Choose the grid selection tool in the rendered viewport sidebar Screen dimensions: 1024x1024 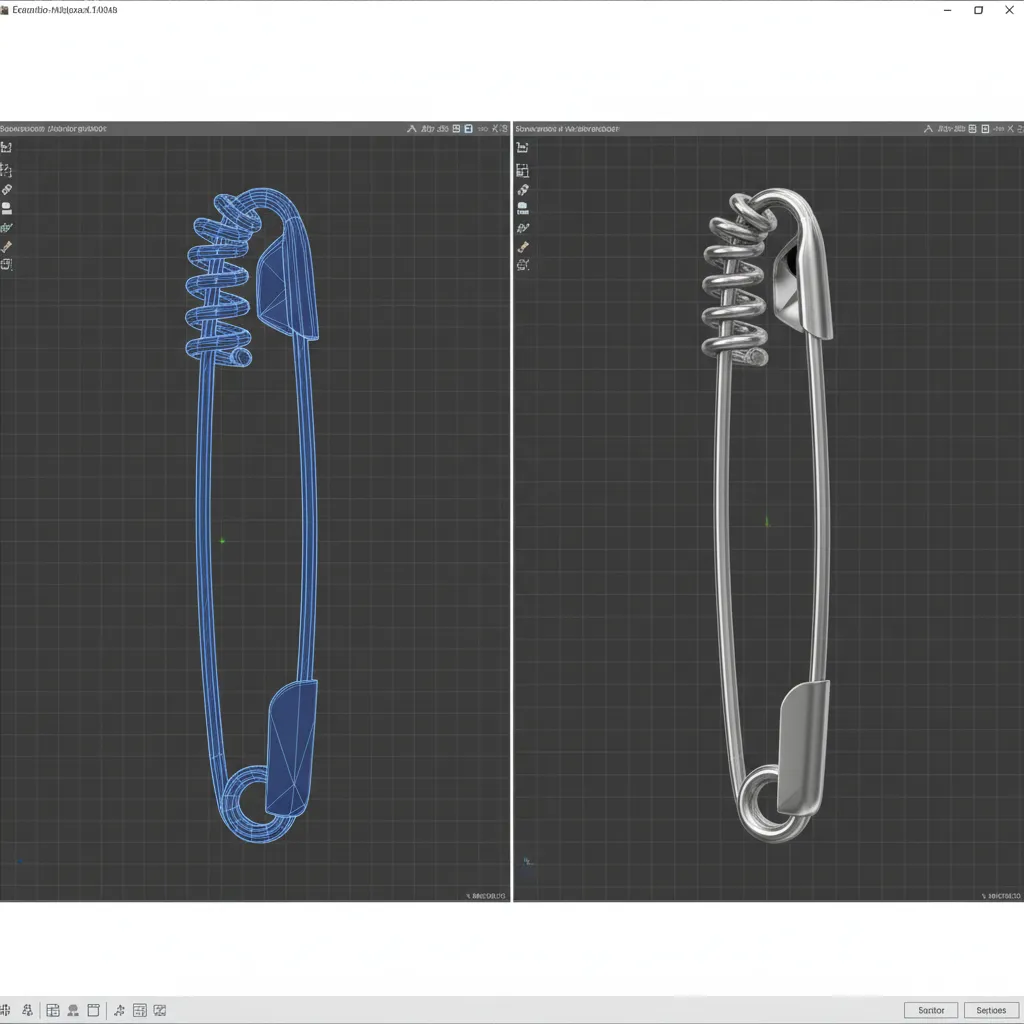[522, 172]
